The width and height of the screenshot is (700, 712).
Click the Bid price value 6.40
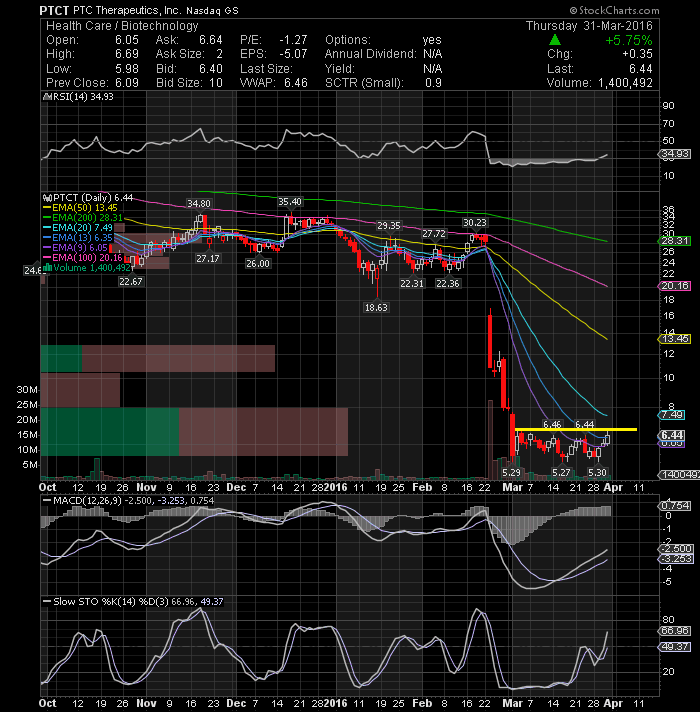(x=211, y=69)
